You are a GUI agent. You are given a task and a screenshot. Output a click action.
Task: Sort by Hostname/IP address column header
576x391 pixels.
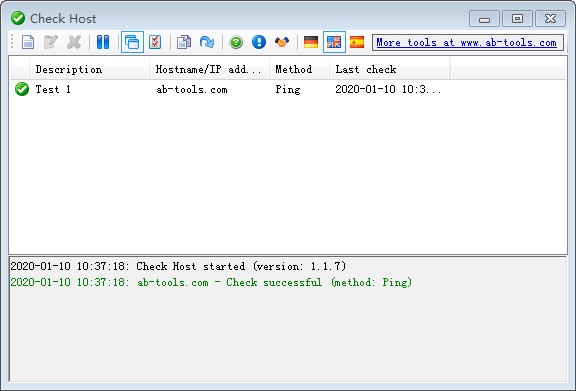pos(209,69)
